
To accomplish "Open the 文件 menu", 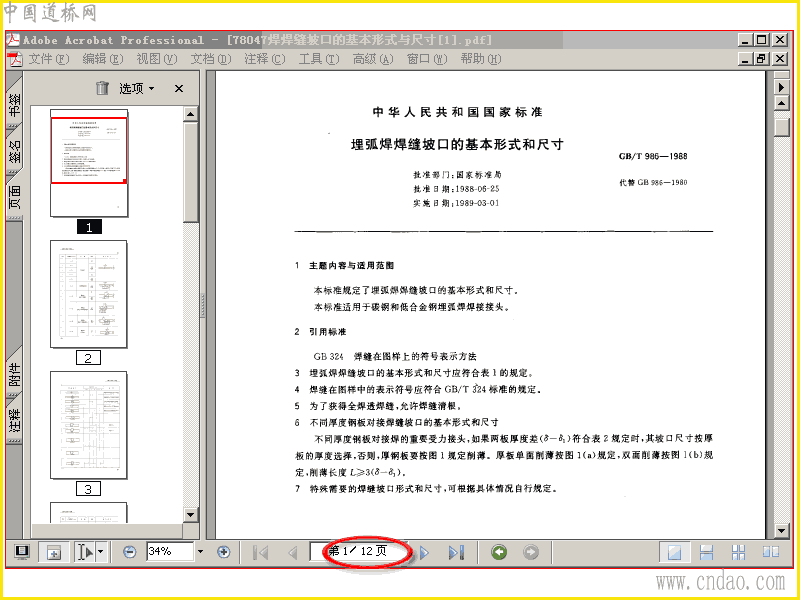I will 48,59.
